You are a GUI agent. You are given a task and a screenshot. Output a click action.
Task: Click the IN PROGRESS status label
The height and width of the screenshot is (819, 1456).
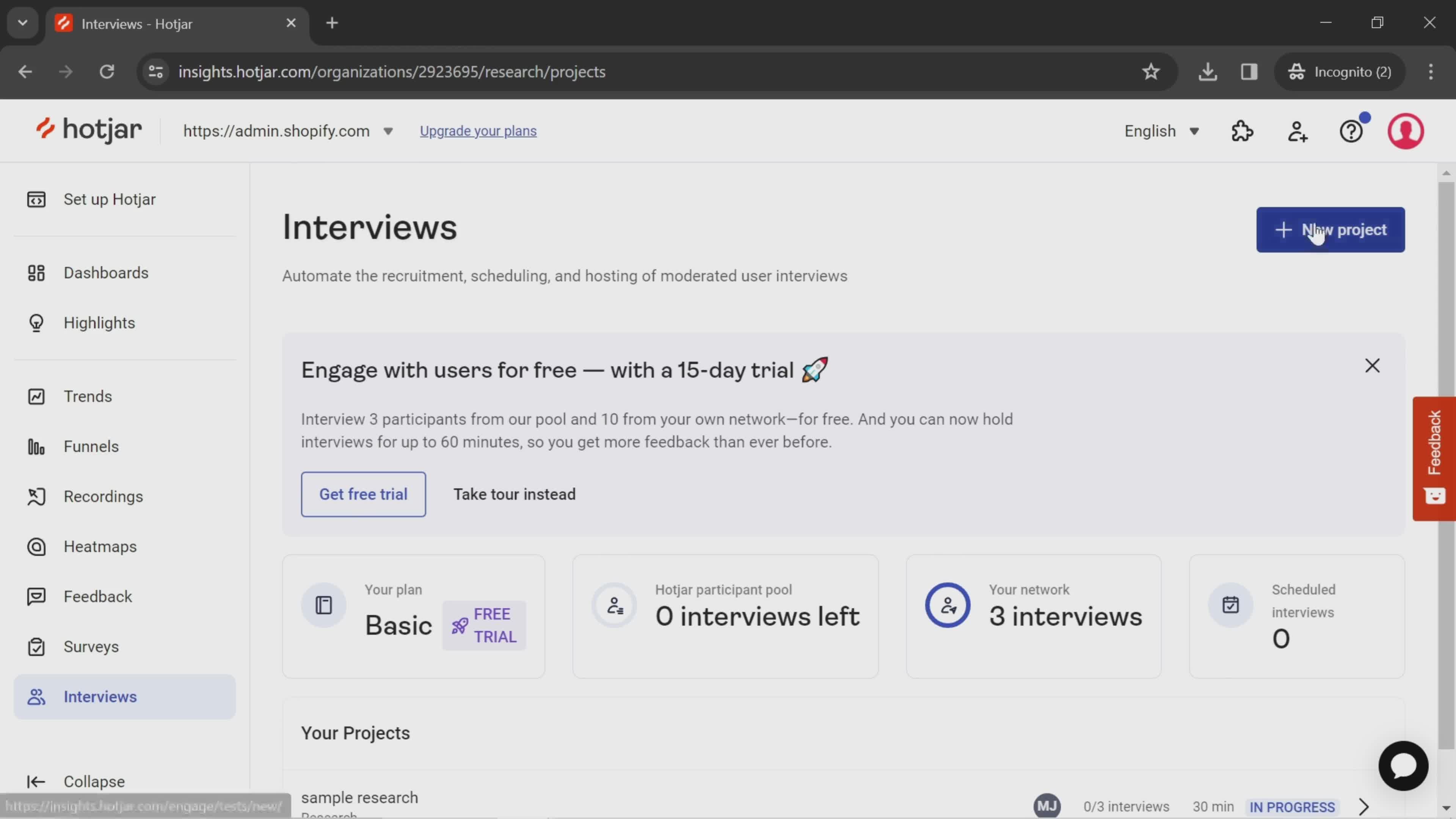pos(1292,807)
